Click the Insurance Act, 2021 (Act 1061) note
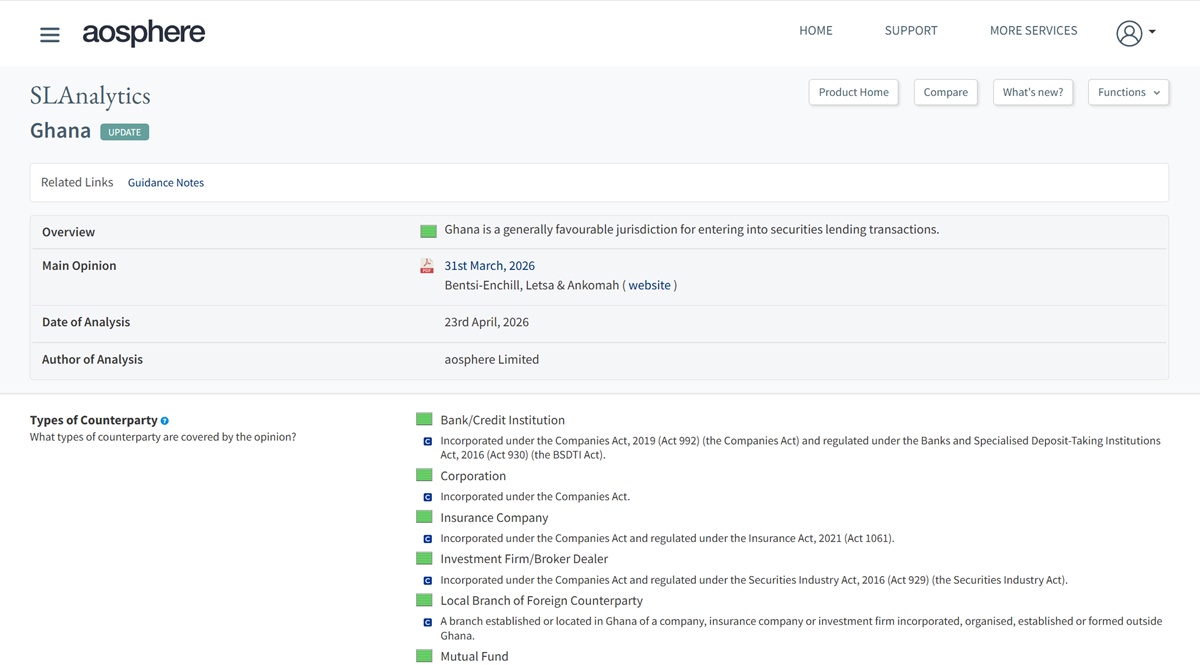 tap(667, 538)
